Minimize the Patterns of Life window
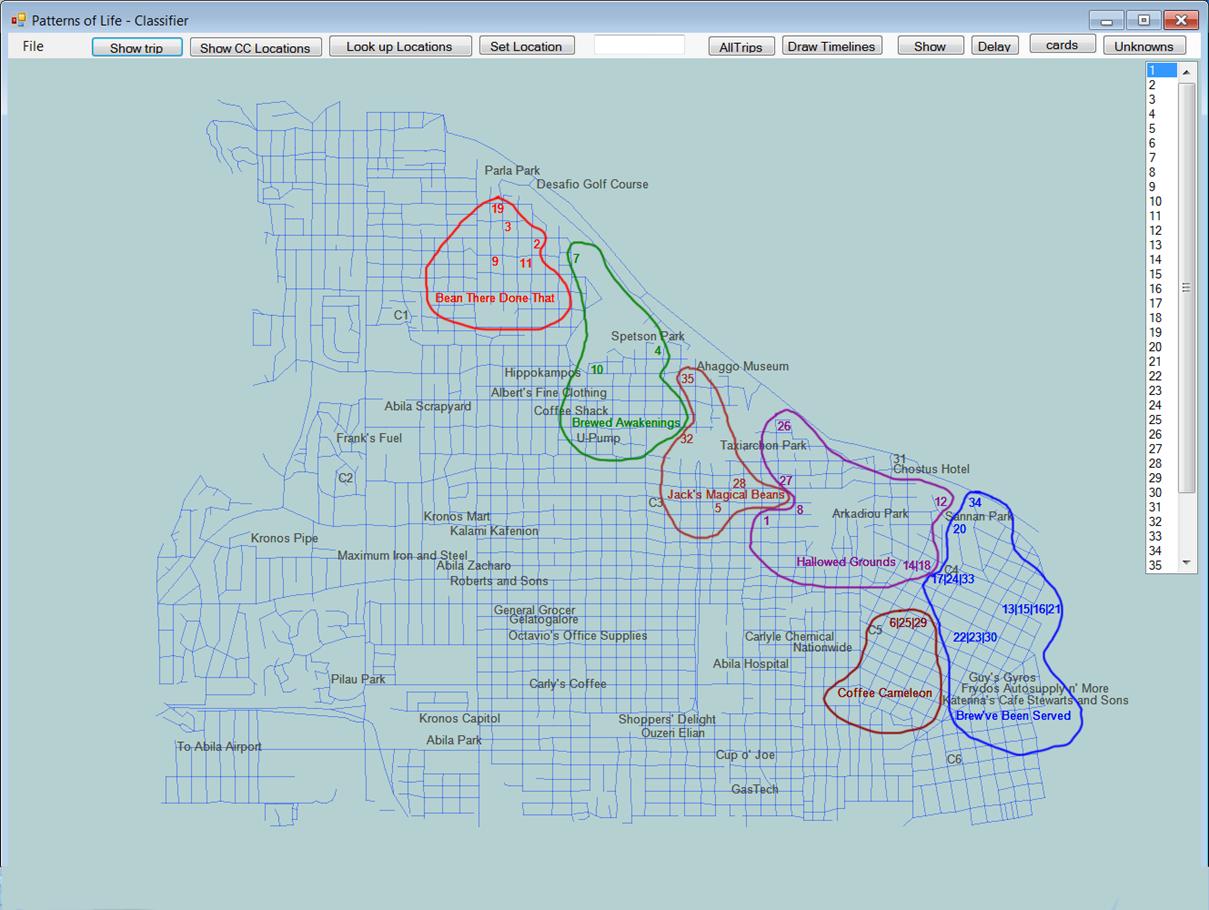Screen dimensions: 1209x910 click(x=1106, y=20)
